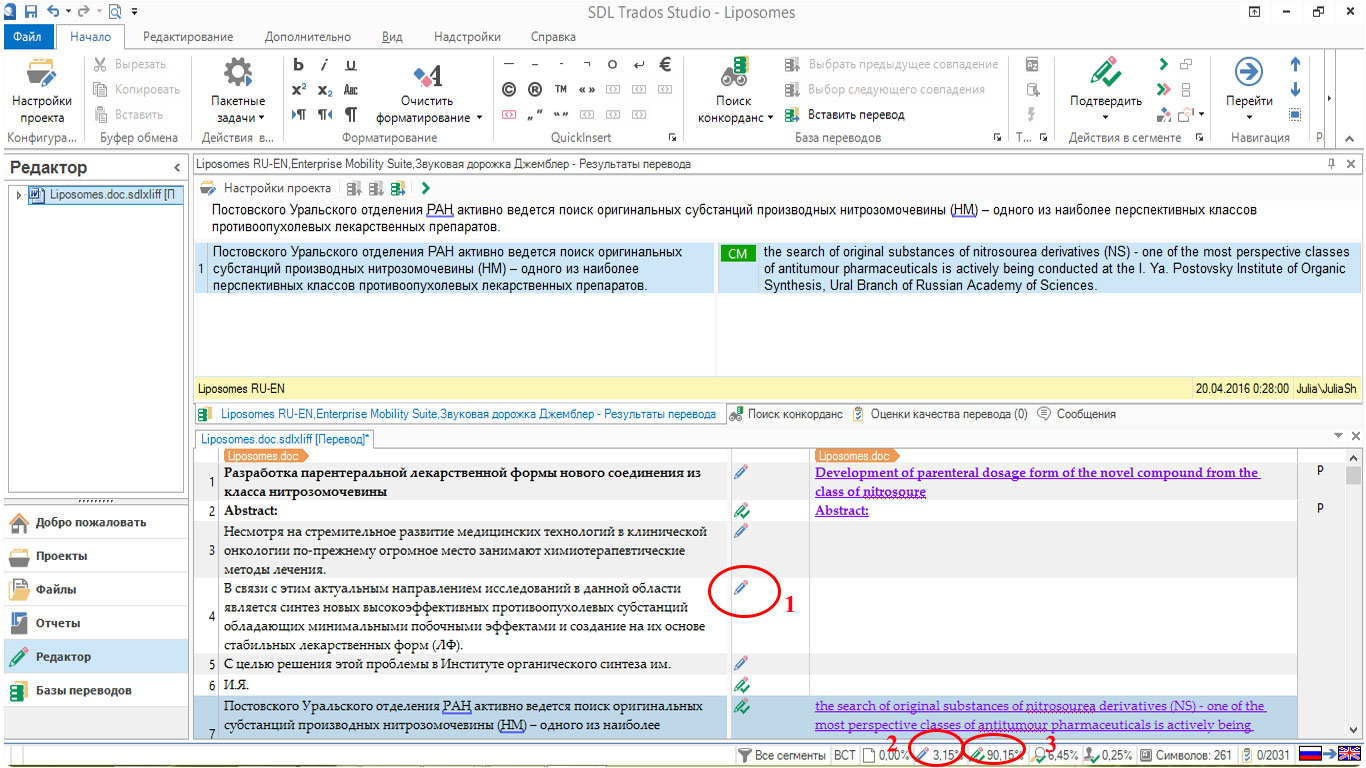Open the Файлы view
The height and width of the screenshot is (768, 1366).
click(96, 590)
